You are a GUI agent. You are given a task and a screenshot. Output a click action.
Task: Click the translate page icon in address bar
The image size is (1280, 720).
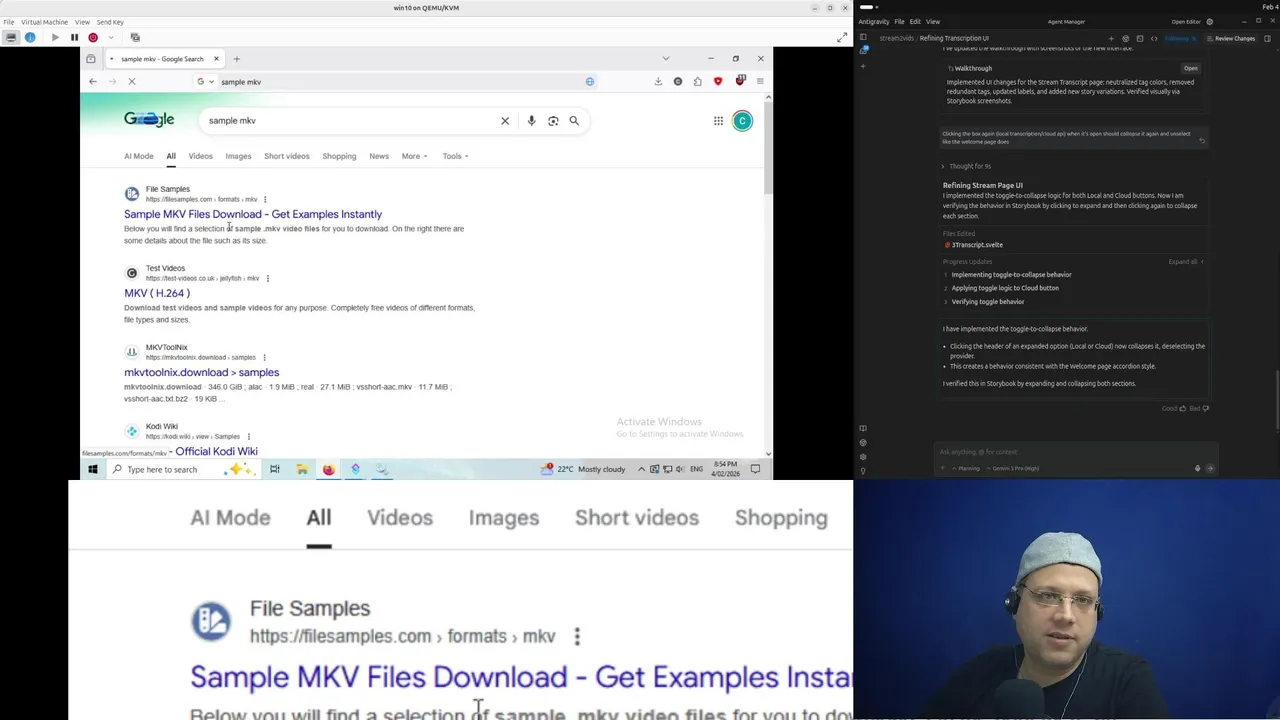click(590, 81)
